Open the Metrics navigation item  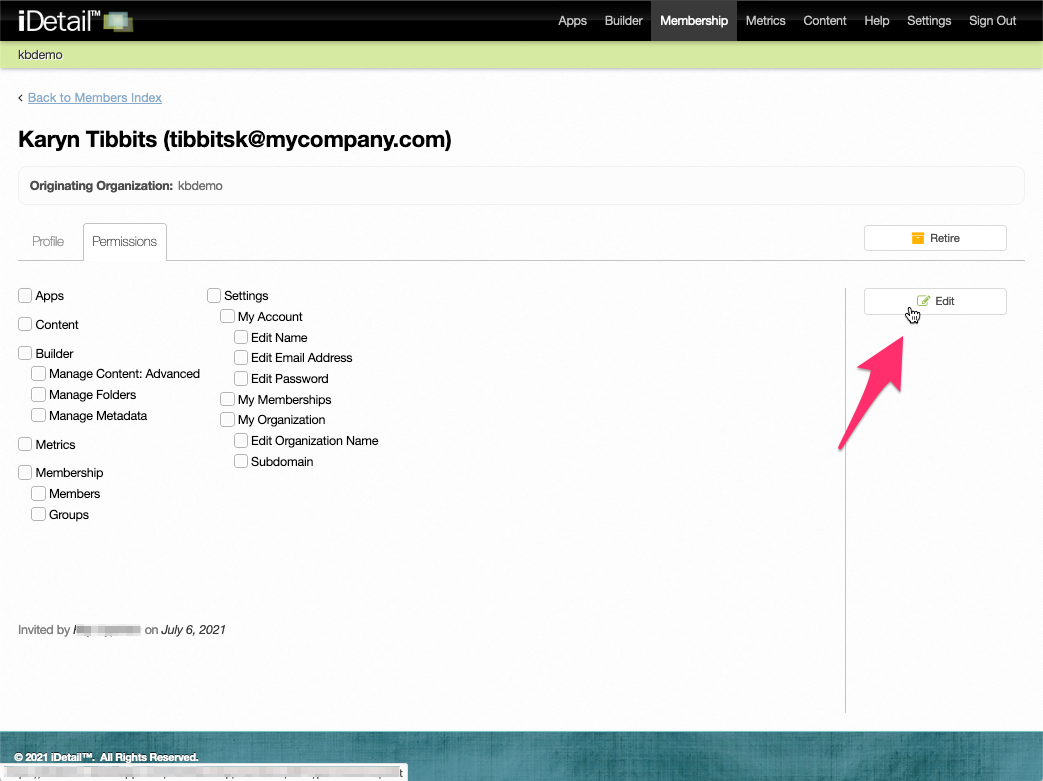click(x=765, y=21)
